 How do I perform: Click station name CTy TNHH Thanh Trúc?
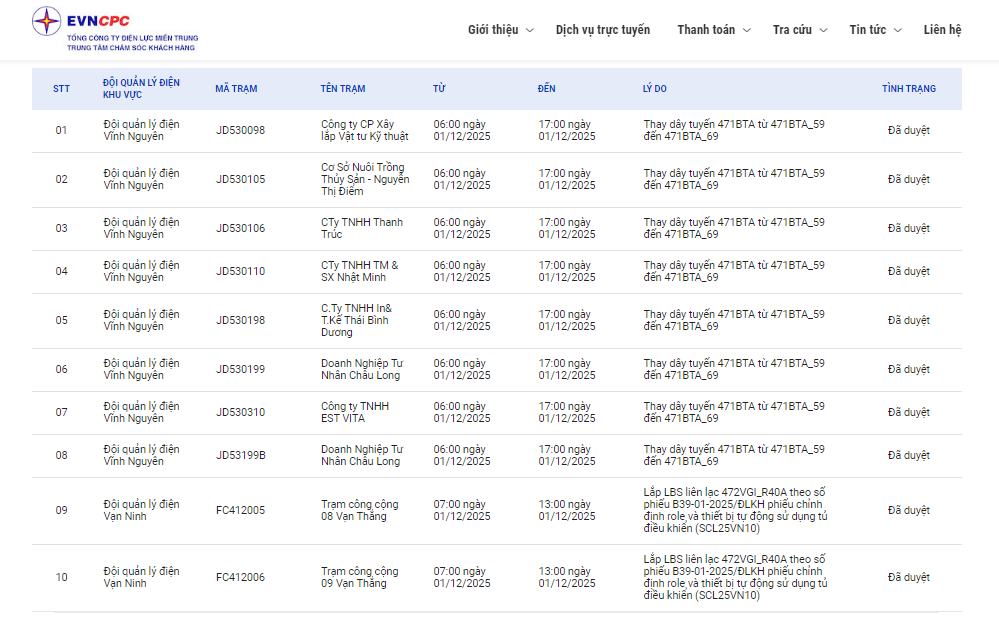coord(361,228)
